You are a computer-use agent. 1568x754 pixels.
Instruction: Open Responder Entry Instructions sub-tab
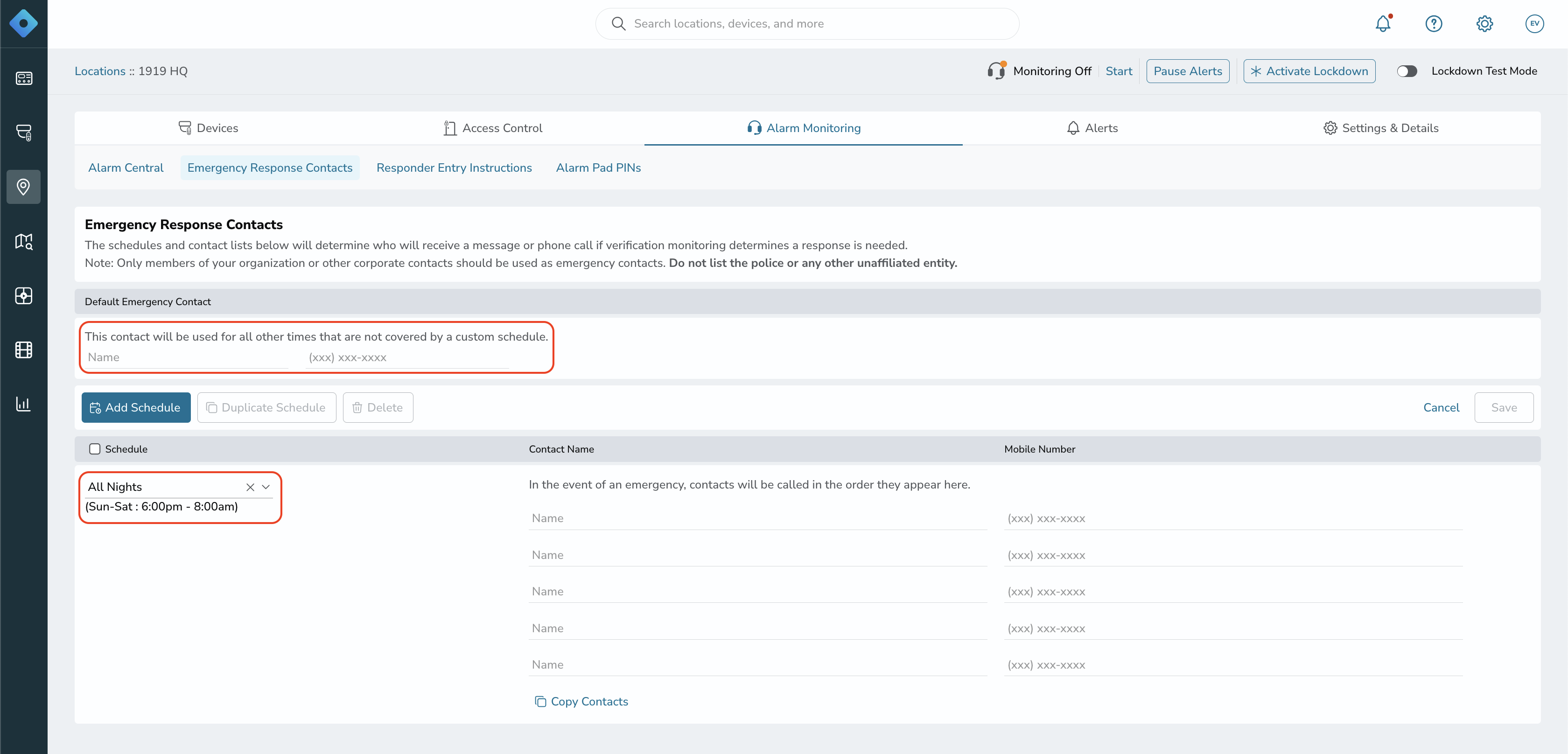454,168
